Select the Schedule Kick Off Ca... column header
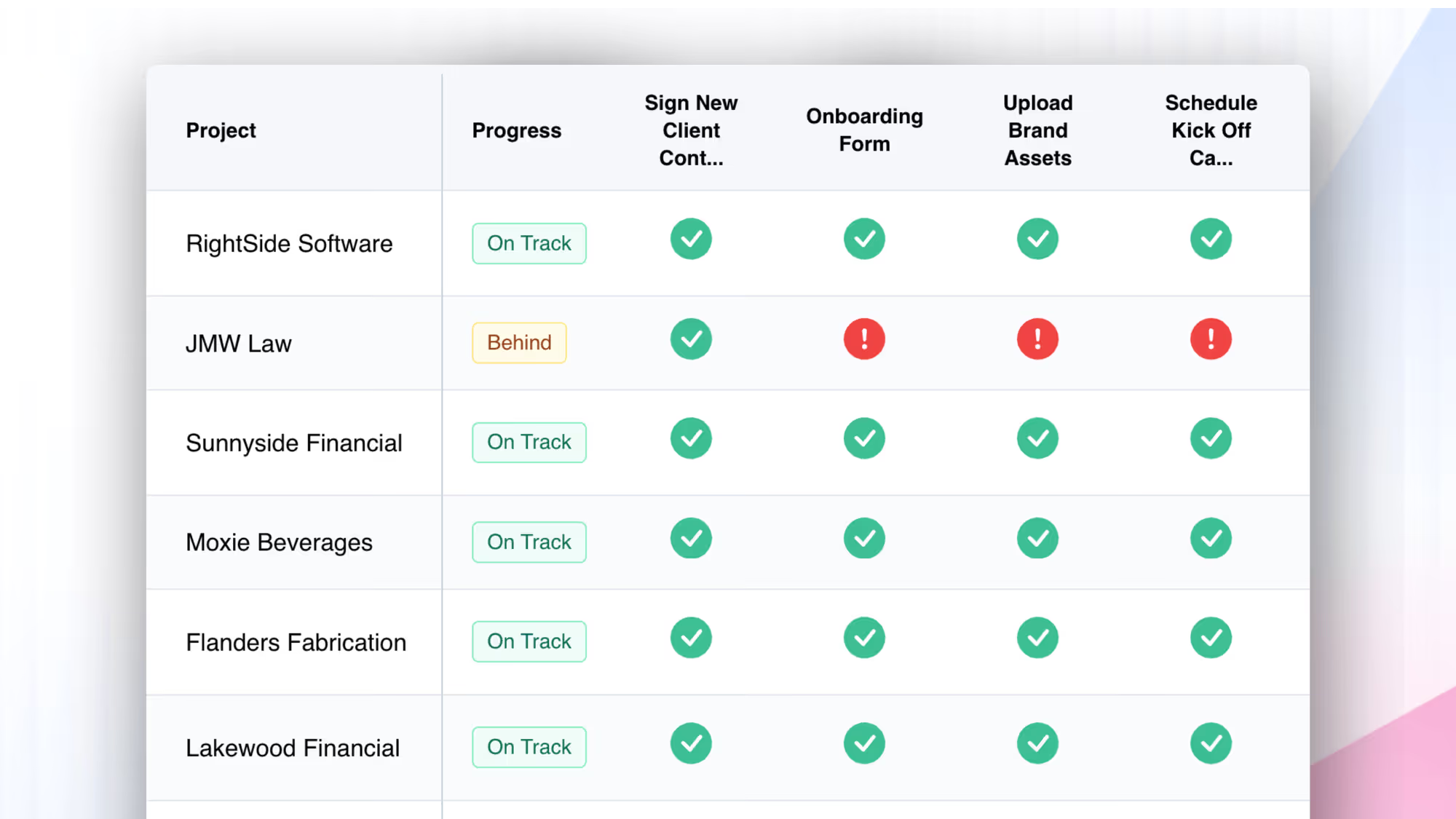This screenshot has width=1456, height=819. click(1211, 130)
